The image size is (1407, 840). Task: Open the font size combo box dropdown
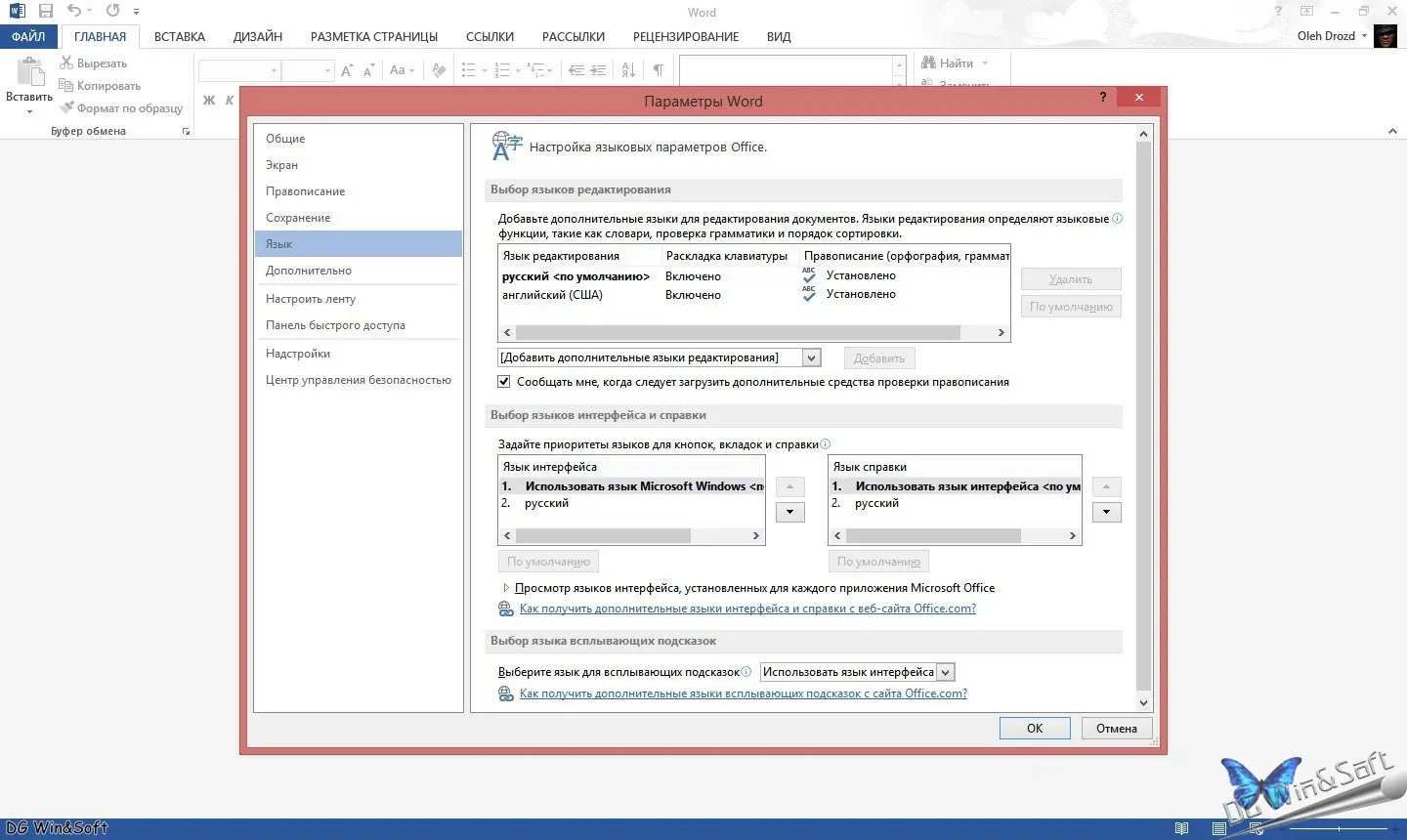pos(327,70)
